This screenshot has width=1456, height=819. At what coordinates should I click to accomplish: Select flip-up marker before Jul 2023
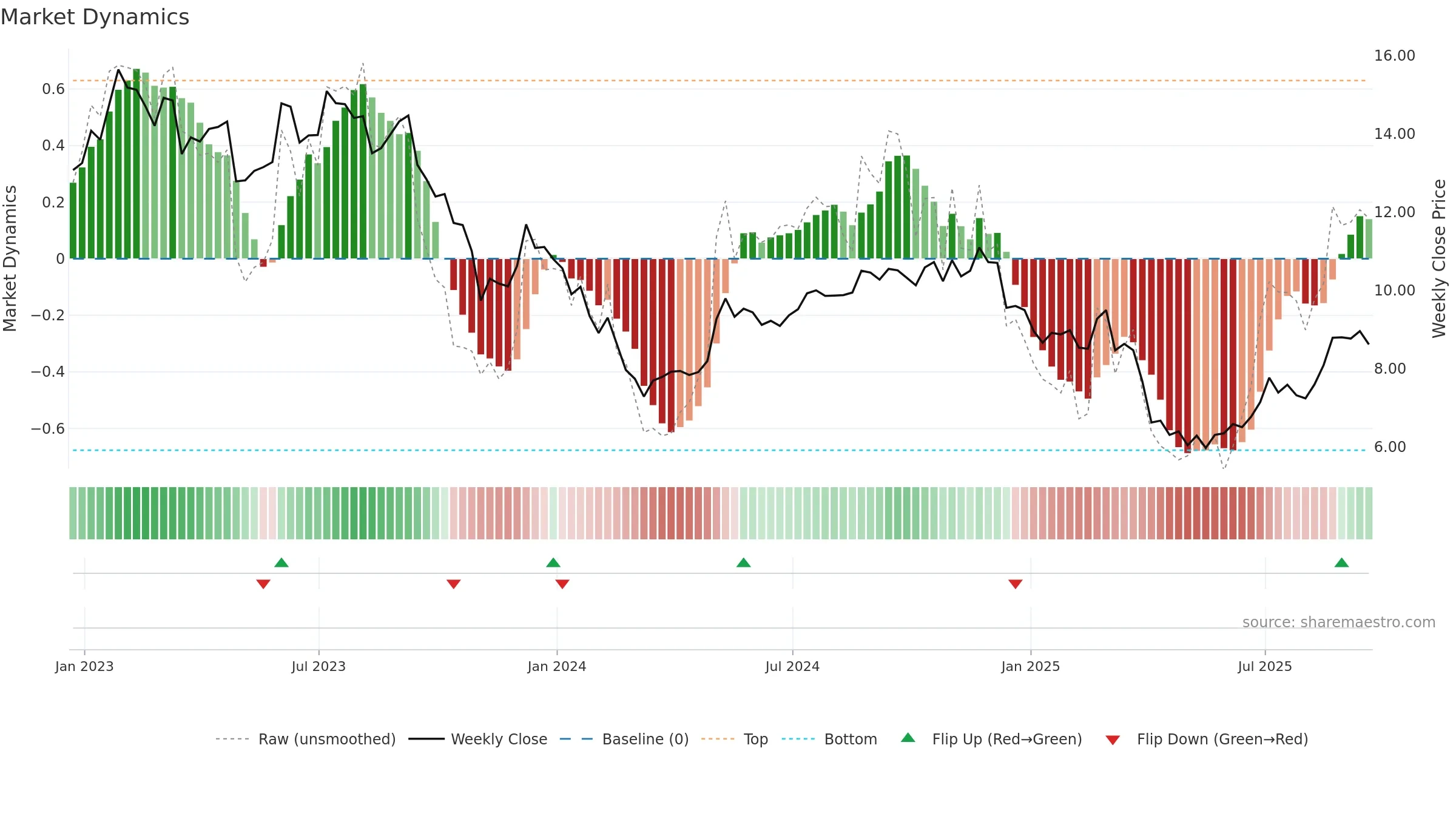pyautogui.click(x=281, y=562)
